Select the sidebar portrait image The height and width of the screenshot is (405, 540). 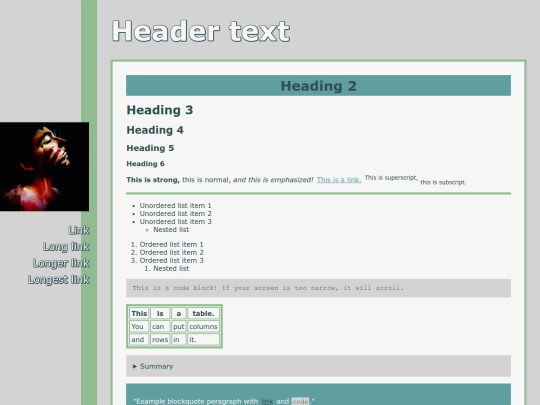[44, 166]
